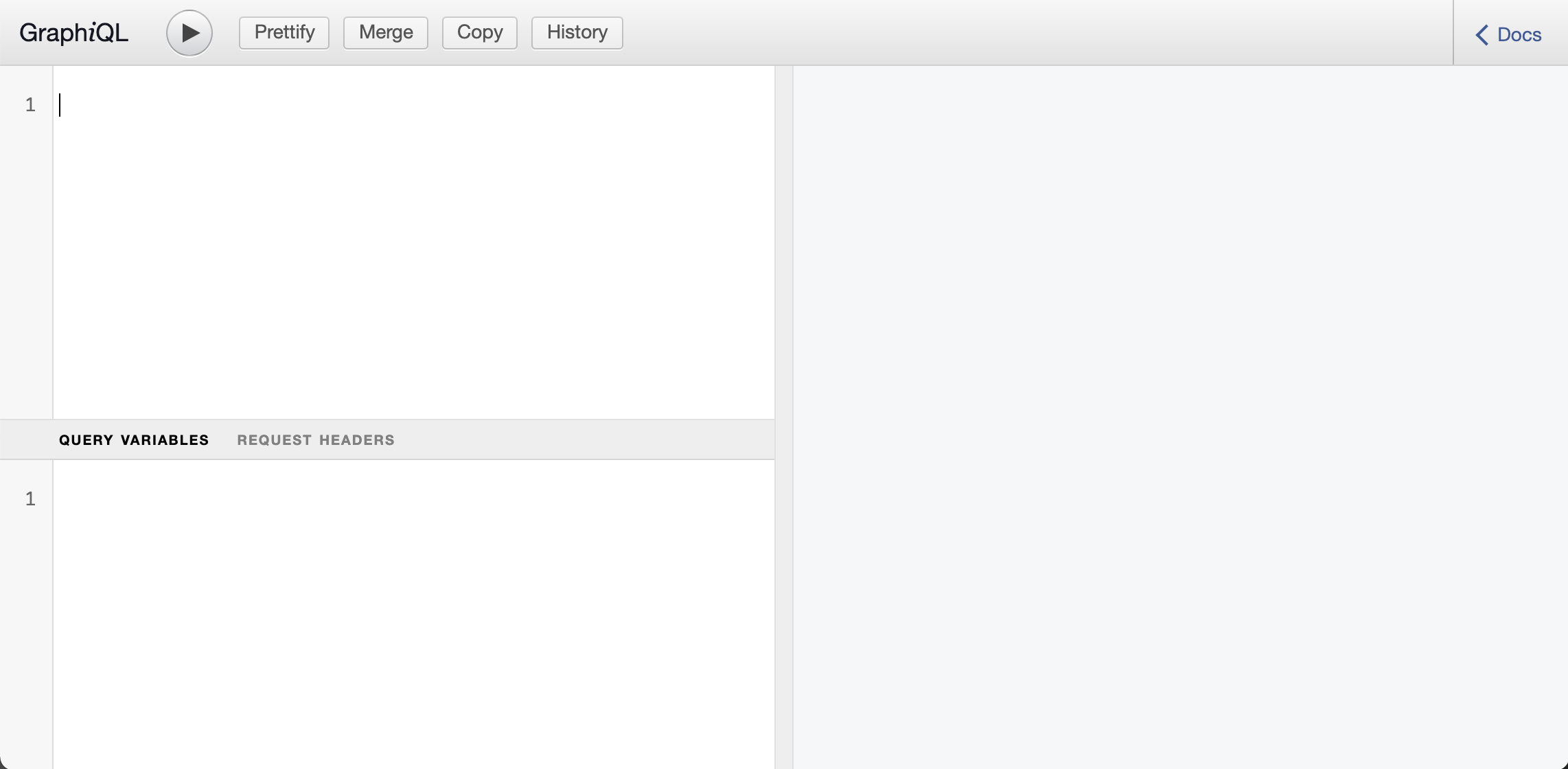The width and height of the screenshot is (1568, 769).
Task: Click line number 1 in variables gutter
Action: [x=30, y=498]
